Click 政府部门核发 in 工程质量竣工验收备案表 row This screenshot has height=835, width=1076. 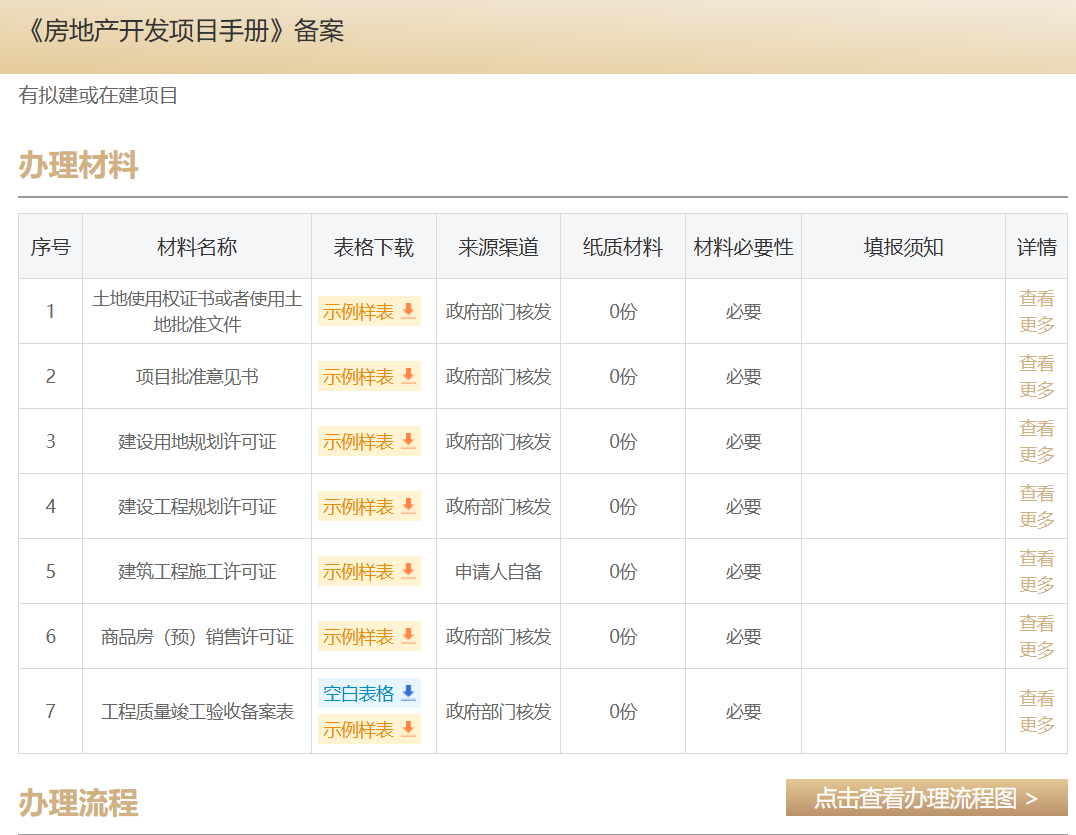498,711
